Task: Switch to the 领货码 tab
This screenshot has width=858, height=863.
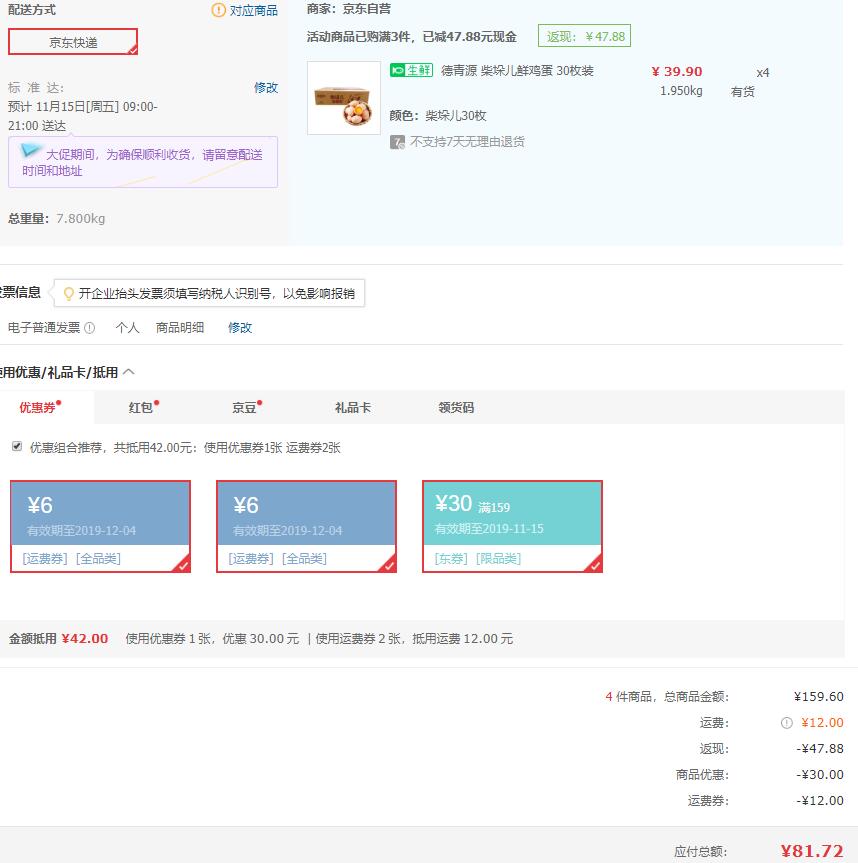Action: [456, 407]
